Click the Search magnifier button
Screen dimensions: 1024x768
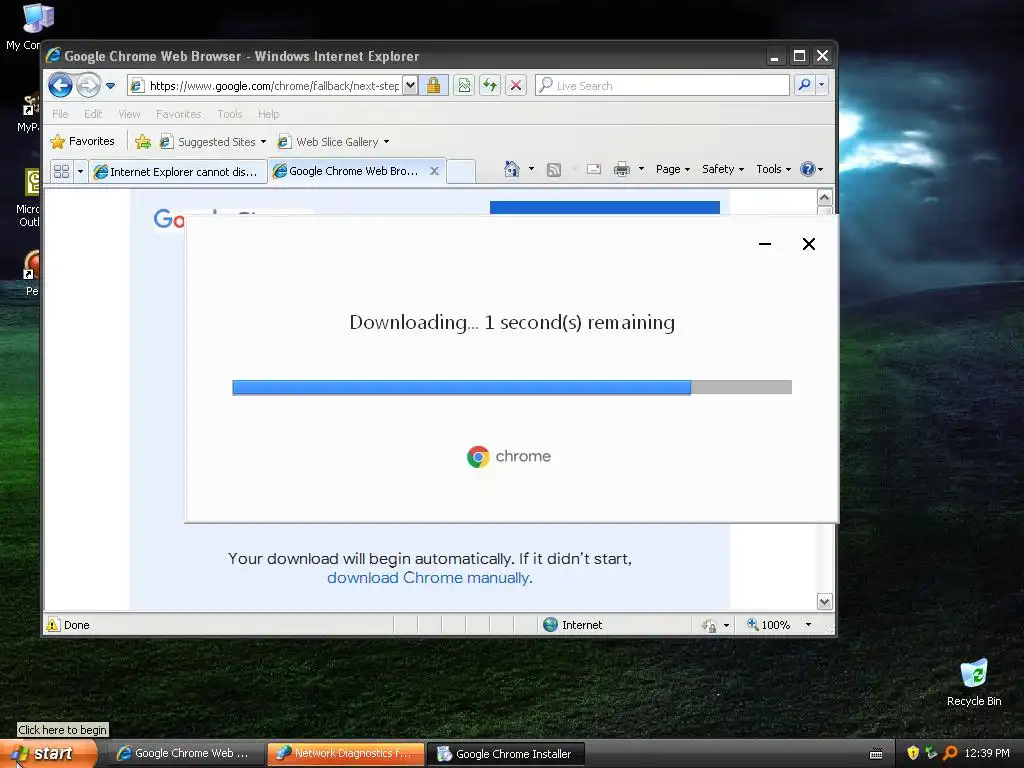pos(805,85)
